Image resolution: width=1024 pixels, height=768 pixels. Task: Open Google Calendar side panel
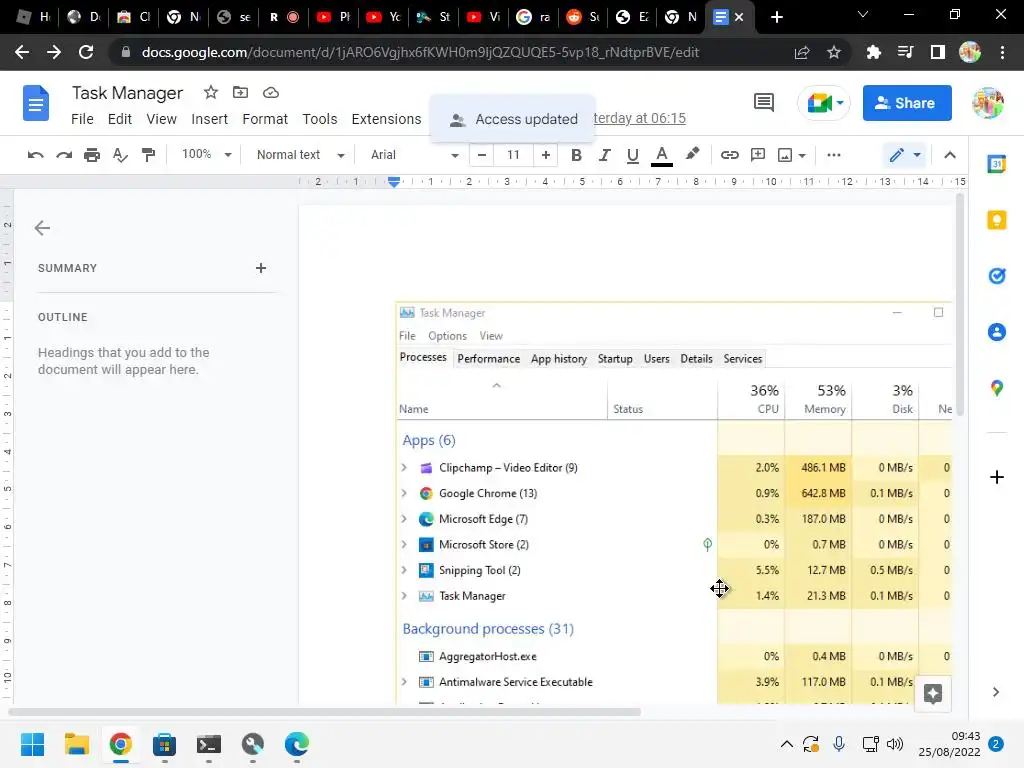click(x=996, y=164)
